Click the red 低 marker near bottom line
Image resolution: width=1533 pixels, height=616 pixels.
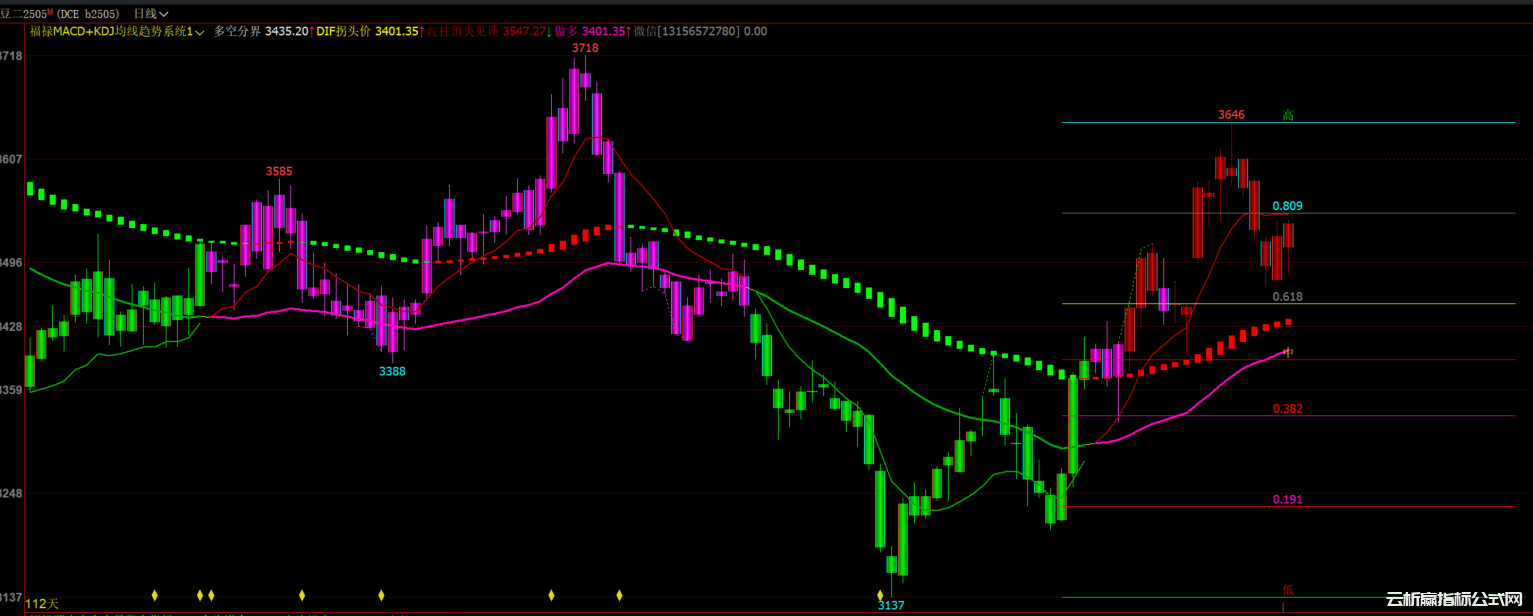pyautogui.click(x=1288, y=589)
